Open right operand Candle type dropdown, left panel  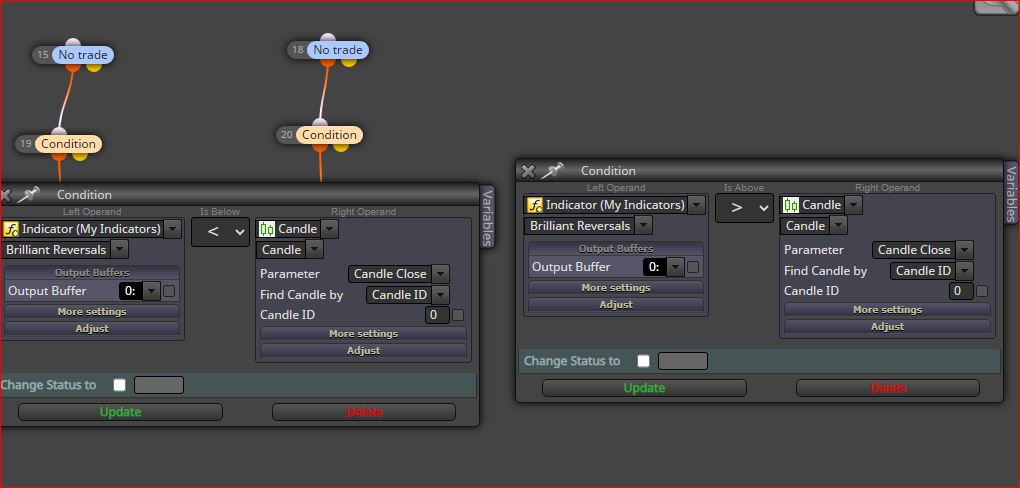click(x=330, y=229)
